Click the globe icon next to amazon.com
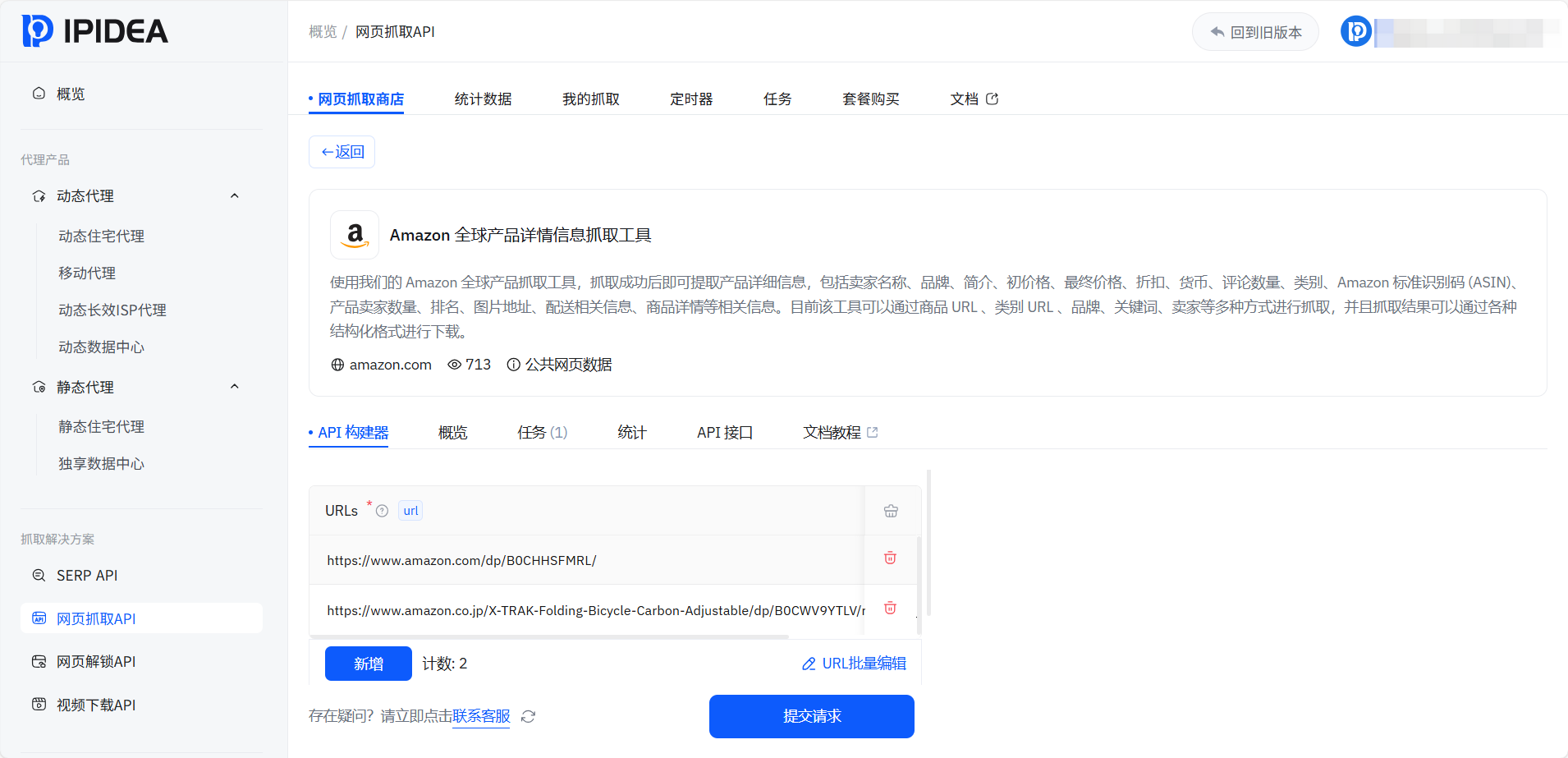 [337, 365]
